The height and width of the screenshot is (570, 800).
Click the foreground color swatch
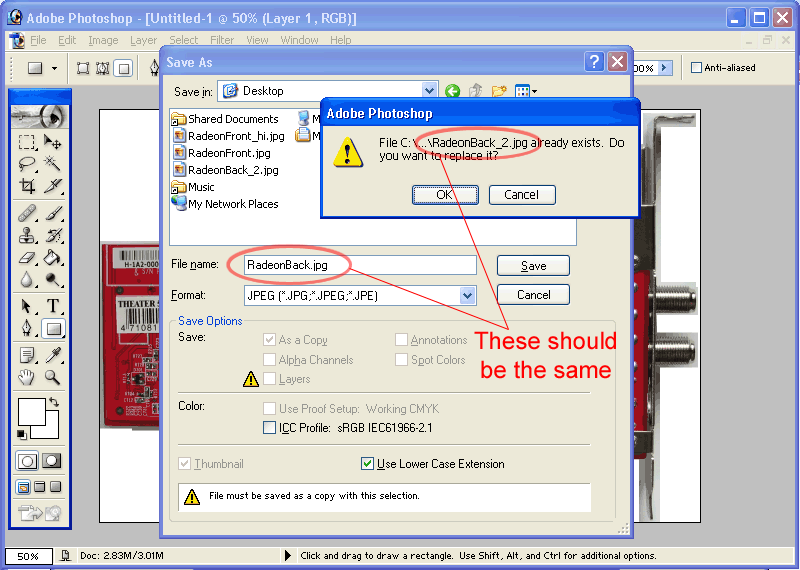(x=32, y=411)
